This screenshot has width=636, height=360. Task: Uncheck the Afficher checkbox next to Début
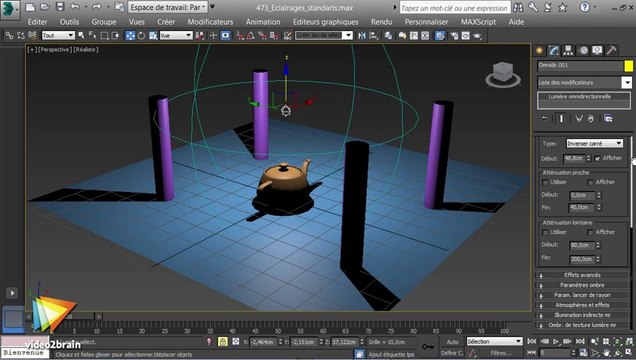pyautogui.click(x=597, y=159)
